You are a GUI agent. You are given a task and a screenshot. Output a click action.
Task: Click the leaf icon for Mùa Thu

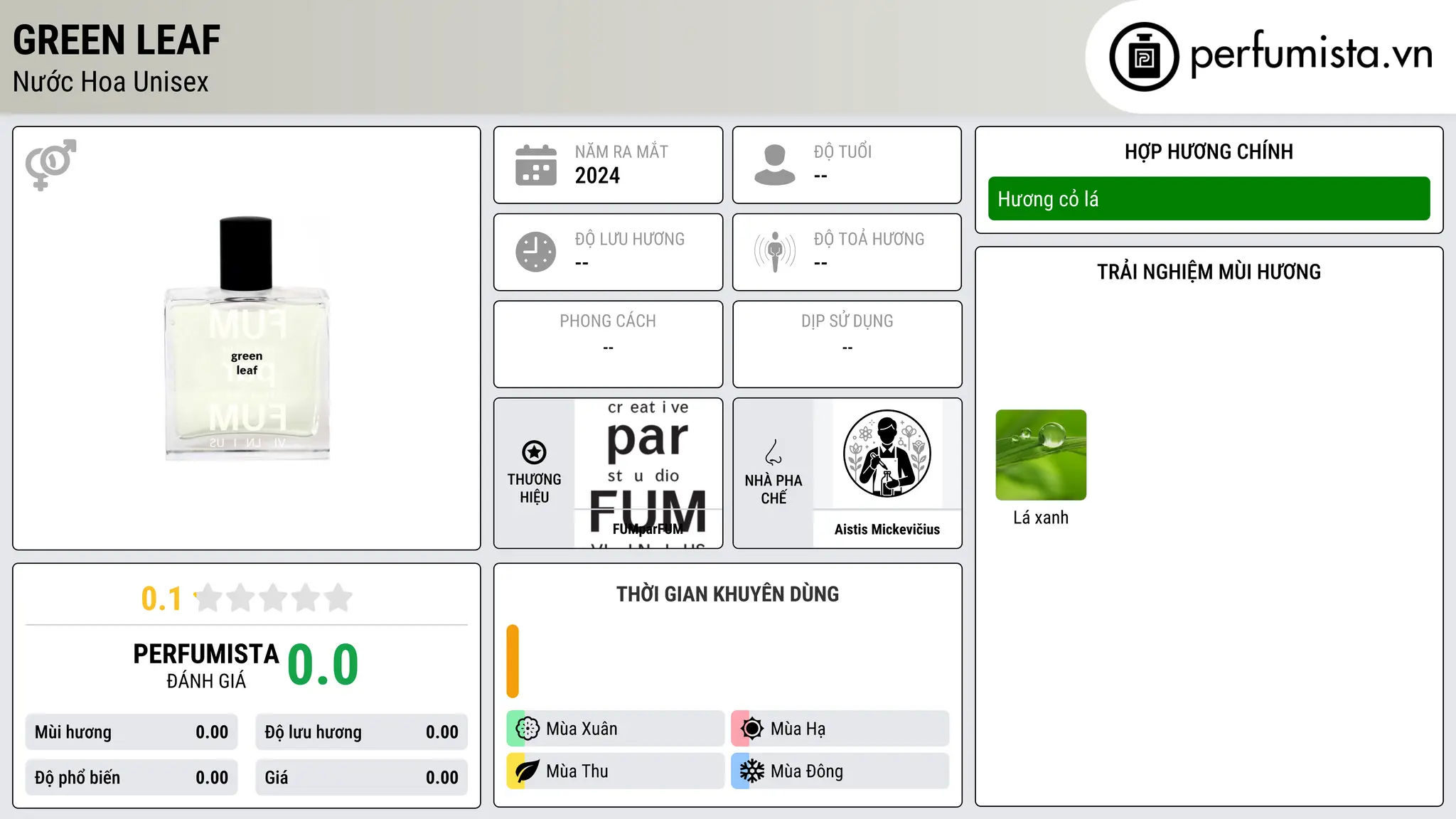(x=528, y=771)
